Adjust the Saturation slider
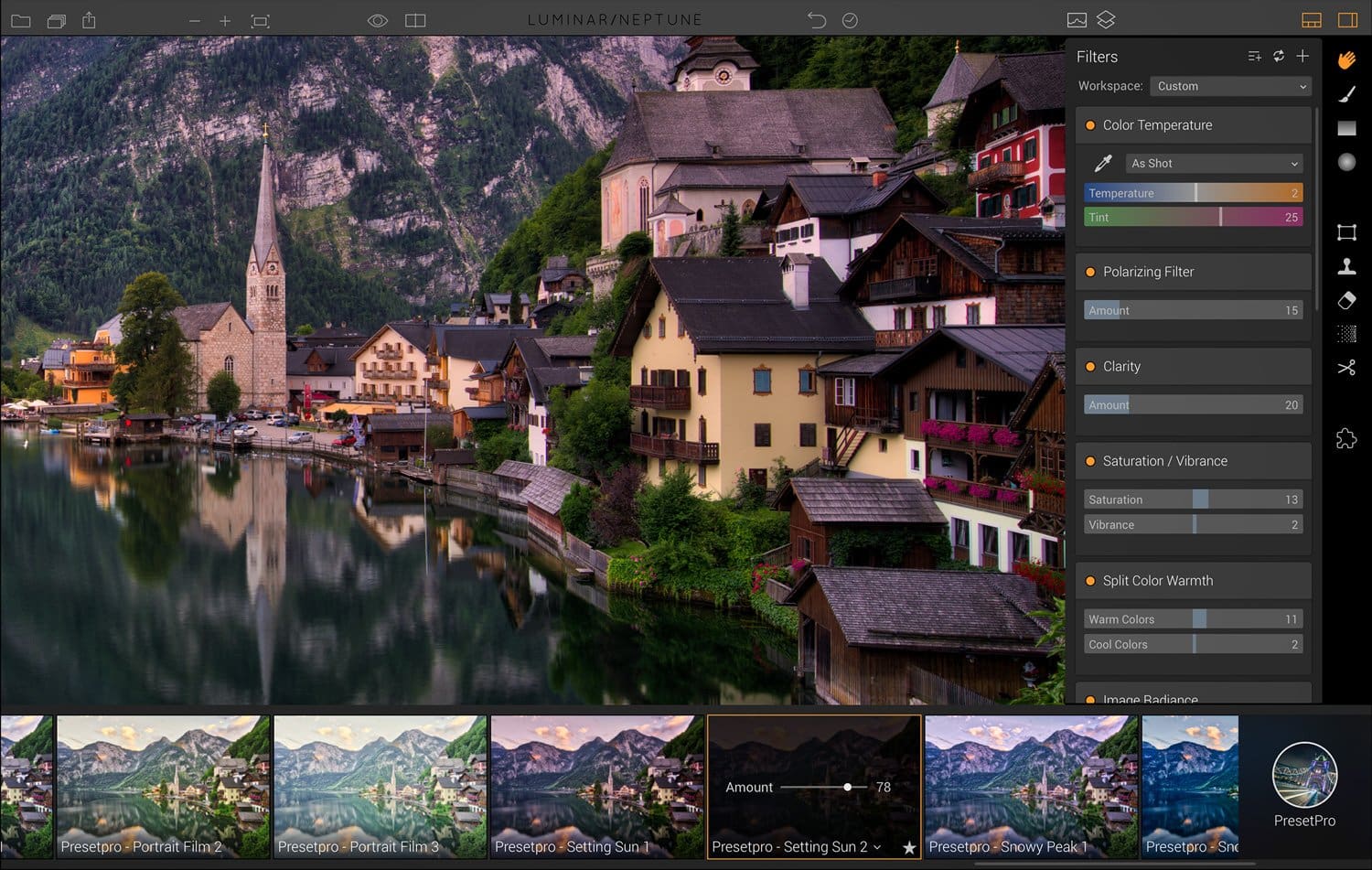This screenshot has height=870, width=1372. pyautogui.click(x=1194, y=499)
